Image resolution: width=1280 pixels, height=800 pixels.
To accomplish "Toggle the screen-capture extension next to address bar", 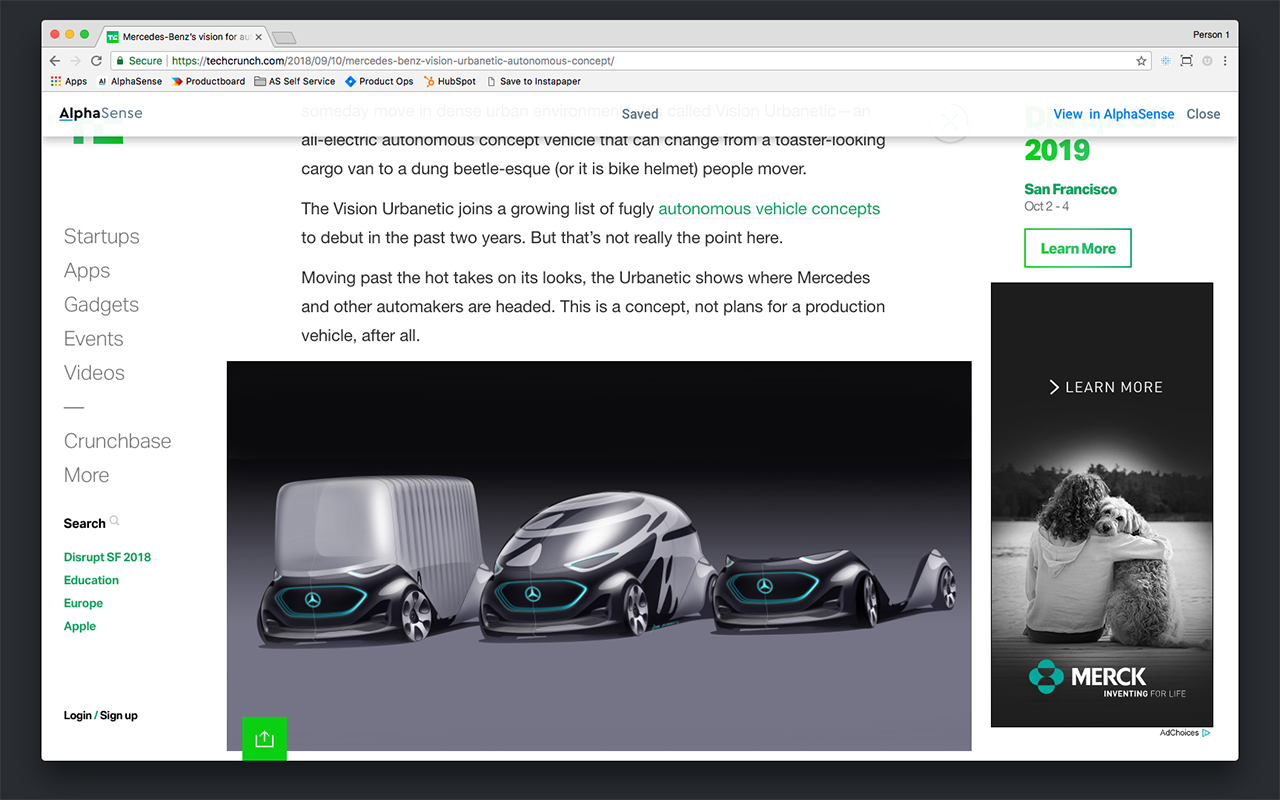I will point(1185,60).
